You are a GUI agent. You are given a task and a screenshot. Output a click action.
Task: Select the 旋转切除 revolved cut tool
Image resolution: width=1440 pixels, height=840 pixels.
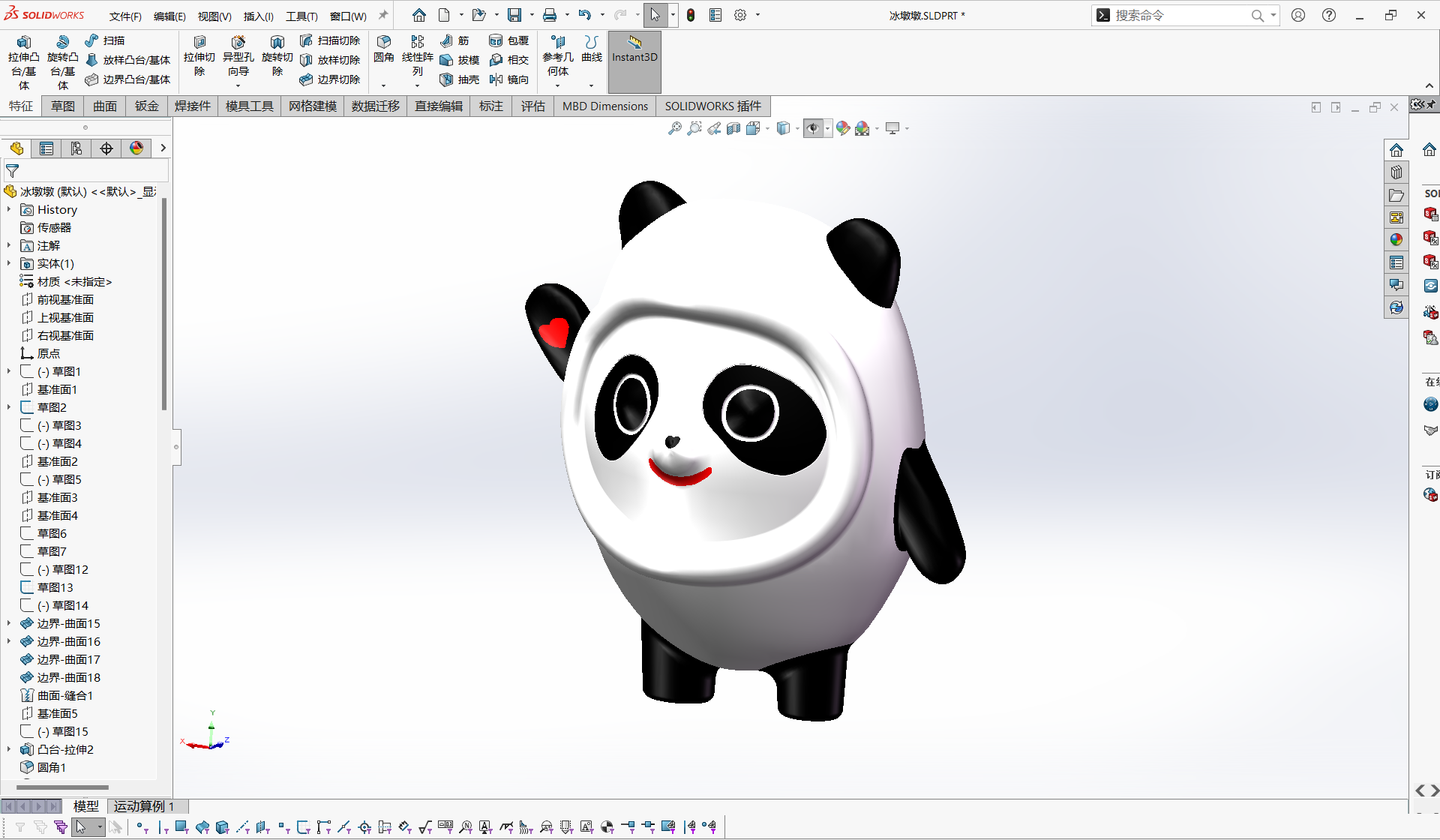277,56
